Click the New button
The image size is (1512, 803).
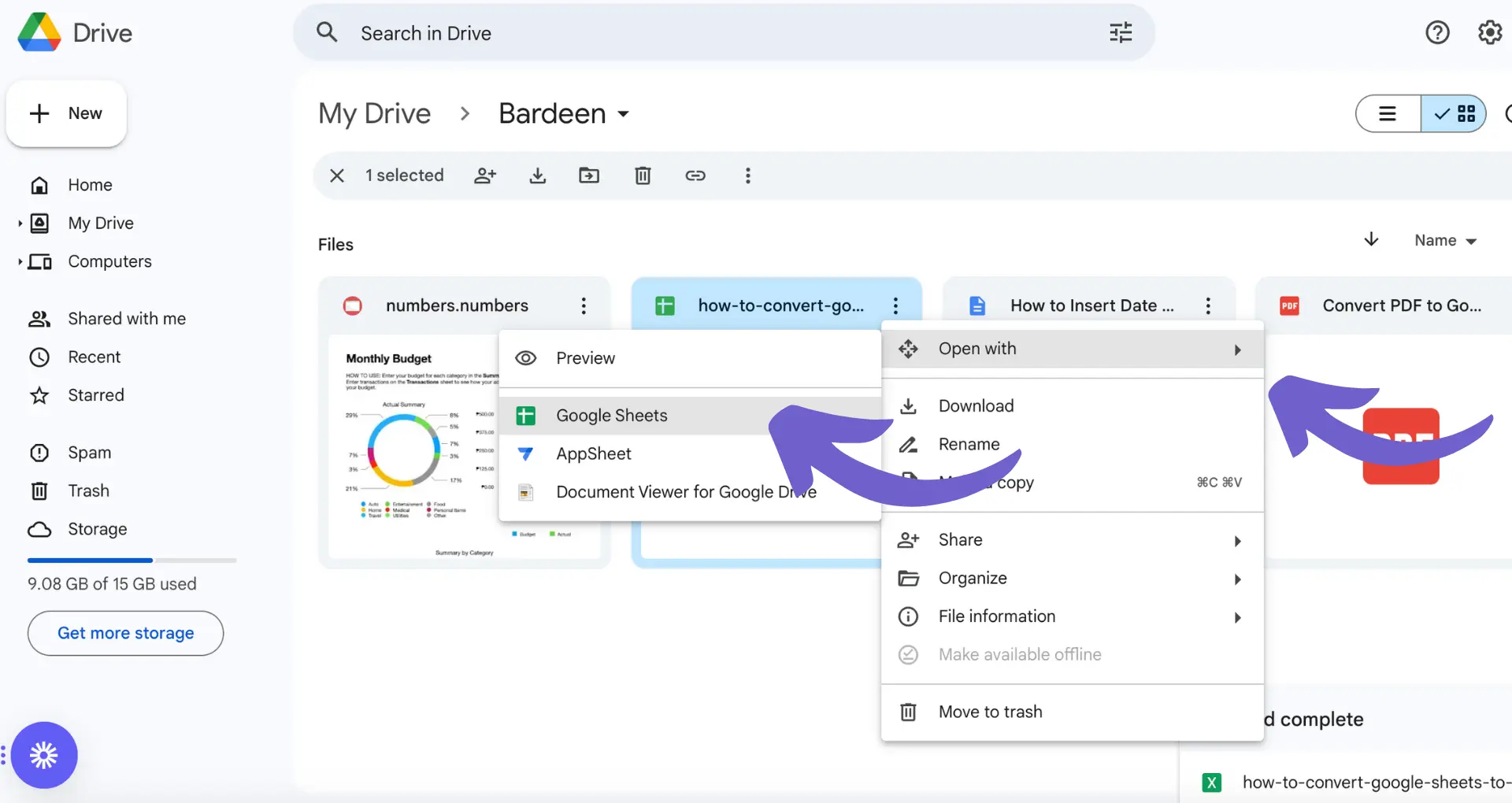66,113
